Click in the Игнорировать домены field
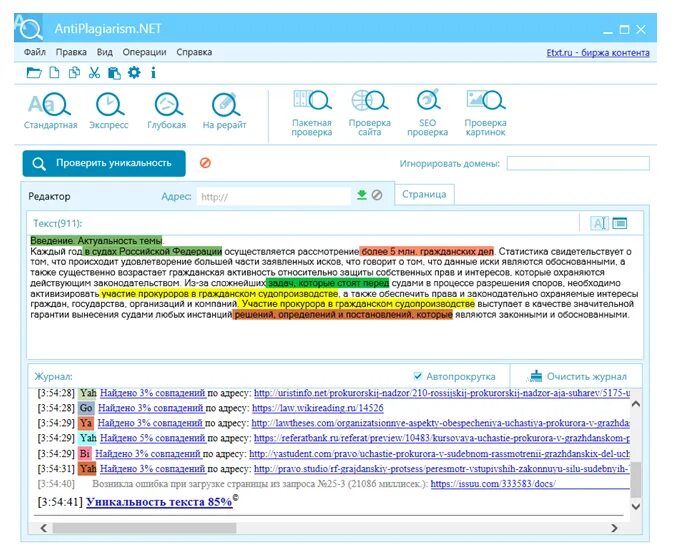The height and width of the screenshot is (556, 691). coord(578,163)
